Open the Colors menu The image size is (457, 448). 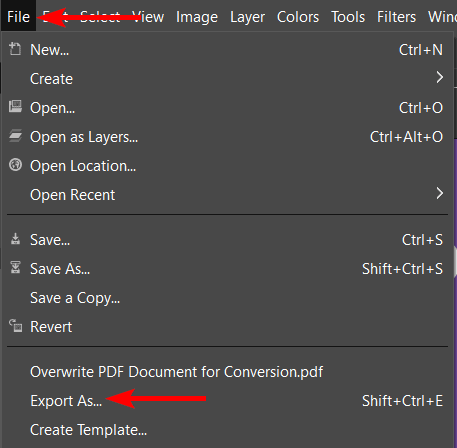click(x=298, y=17)
